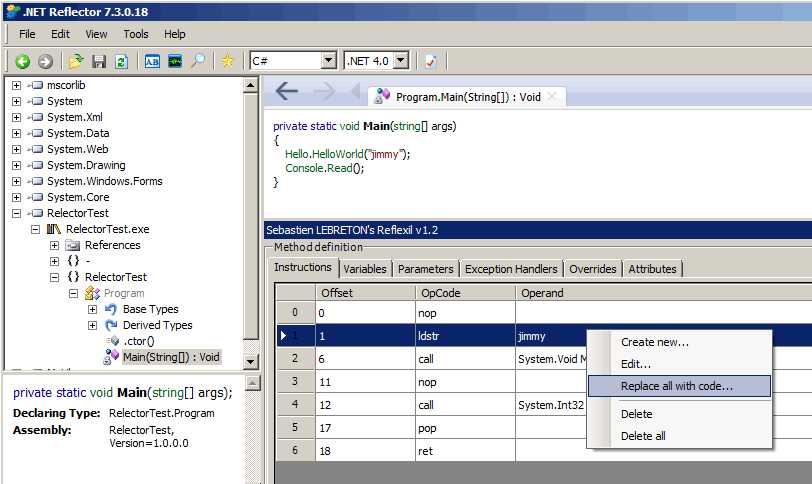Choose Replace all with code... in context menu
Screen dimensions: 812x484
[679, 386]
